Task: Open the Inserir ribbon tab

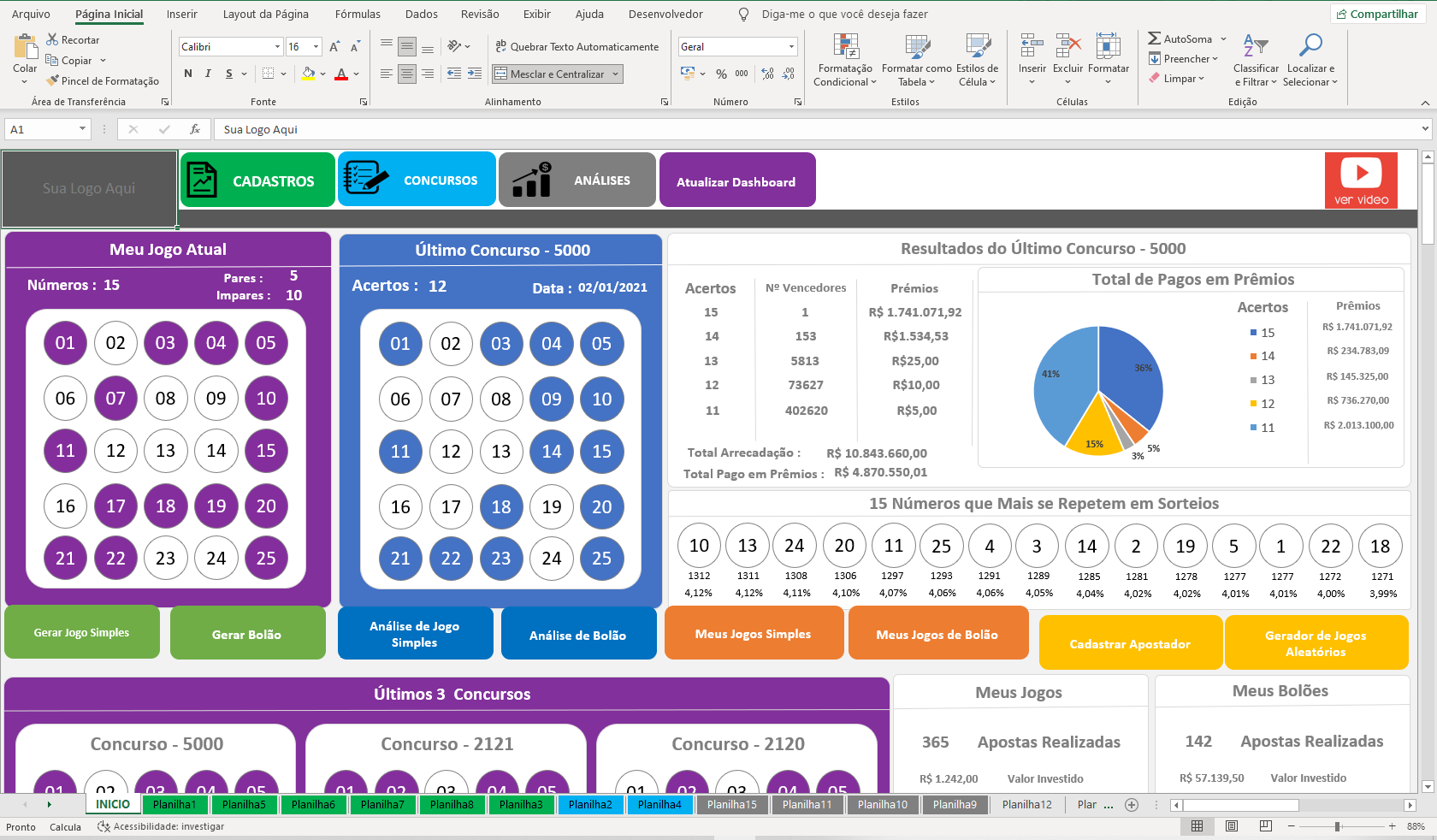Action: 181,14
